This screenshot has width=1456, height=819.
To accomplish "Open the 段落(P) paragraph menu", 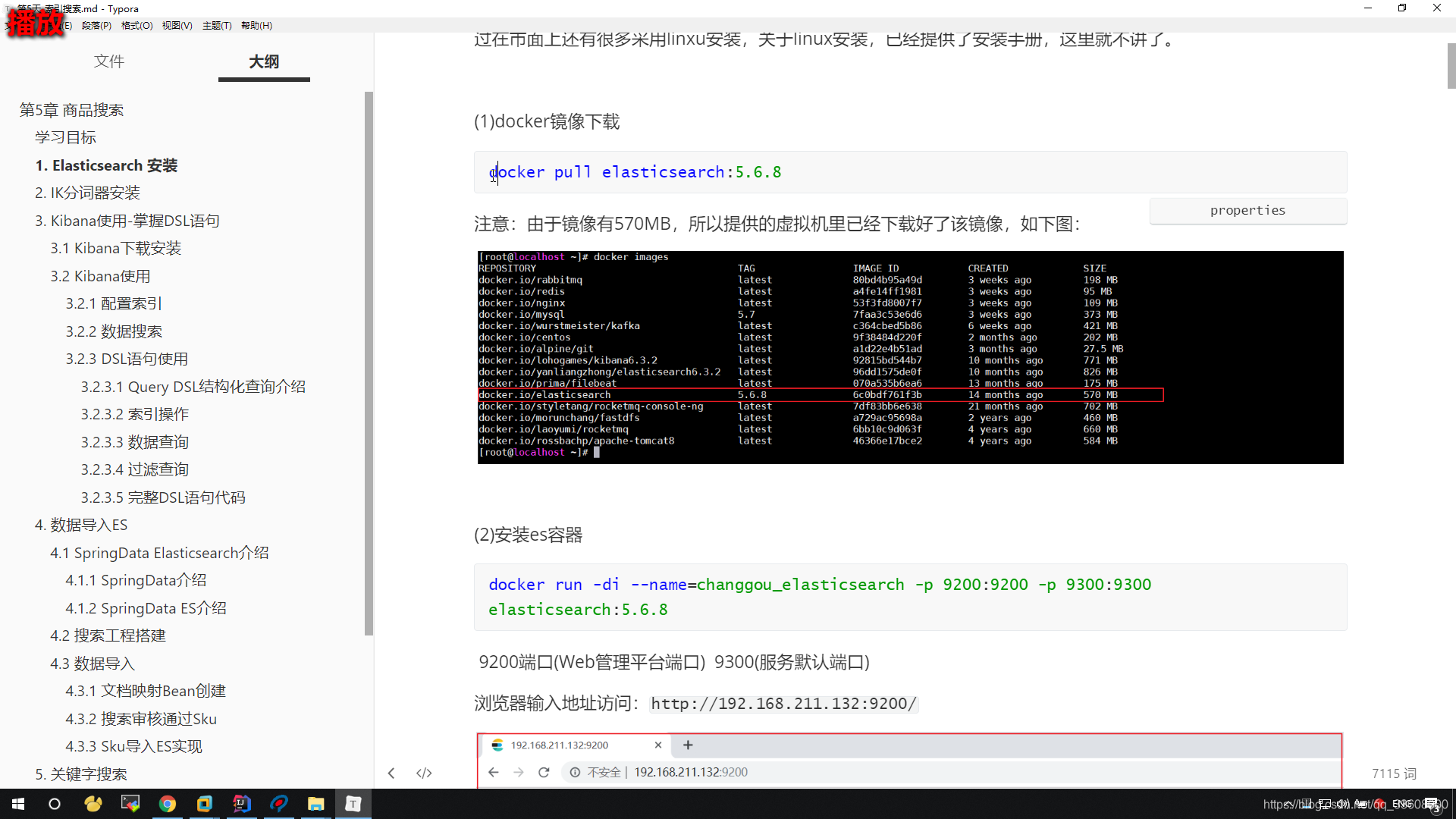I will (x=96, y=25).
